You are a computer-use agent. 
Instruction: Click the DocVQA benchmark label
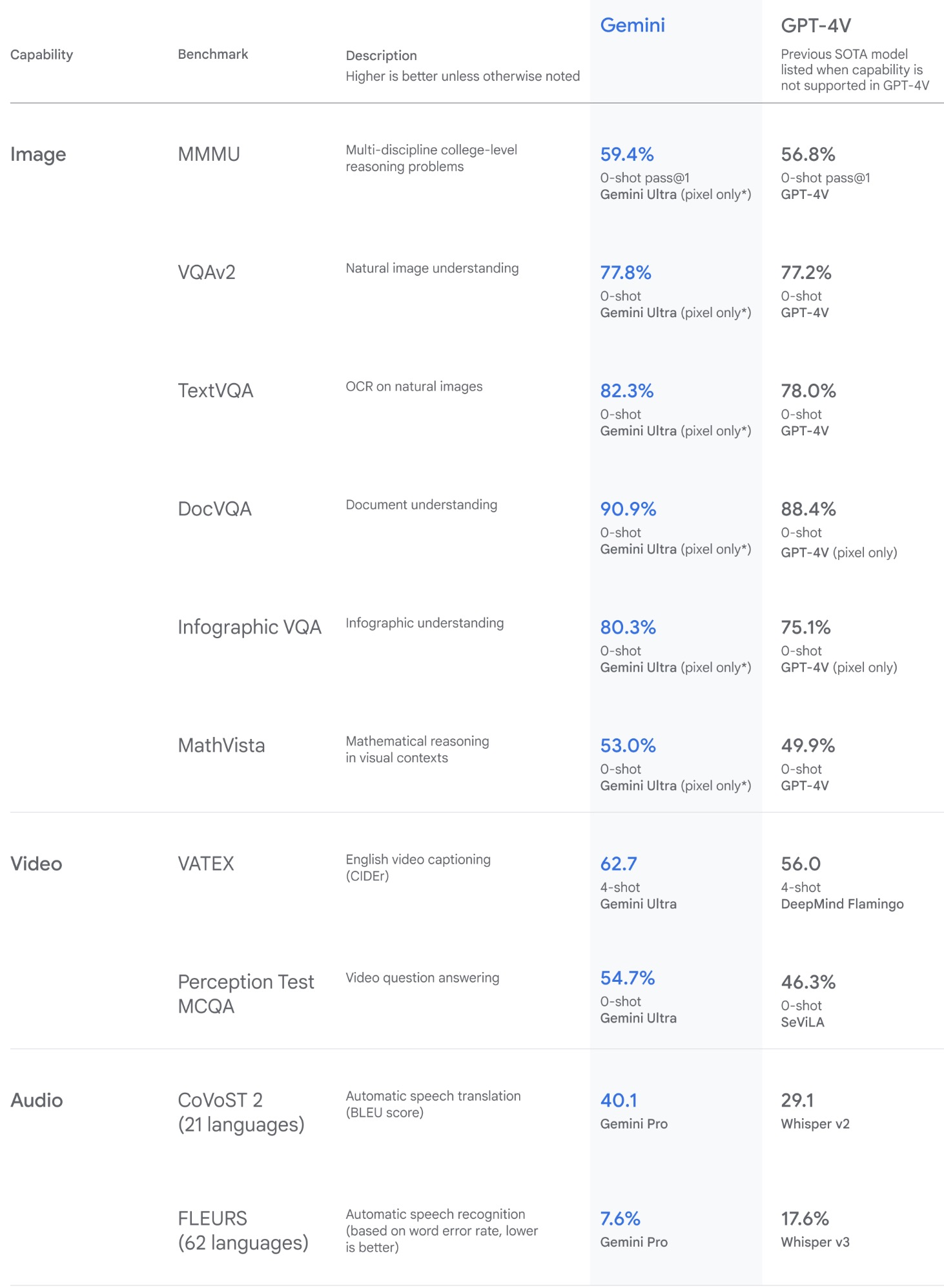[214, 509]
